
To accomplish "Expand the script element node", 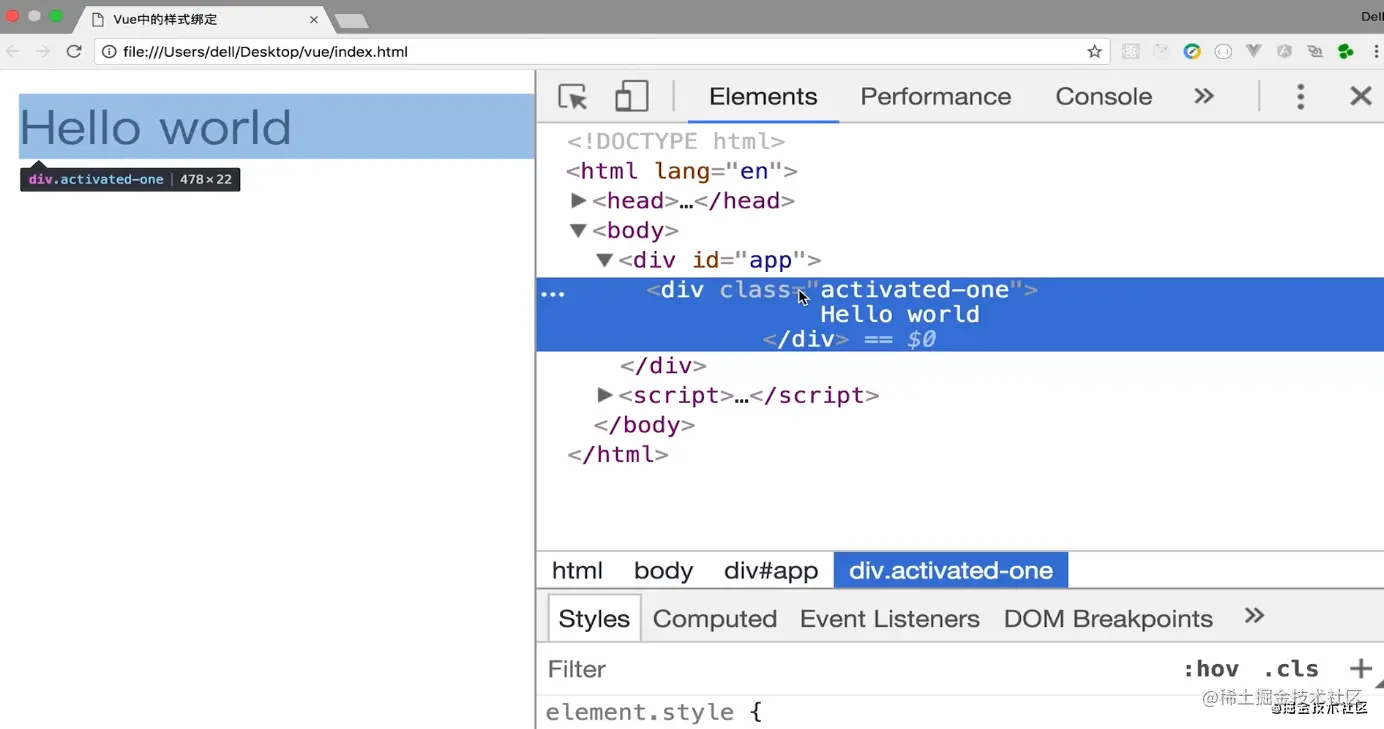I will (604, 395).
